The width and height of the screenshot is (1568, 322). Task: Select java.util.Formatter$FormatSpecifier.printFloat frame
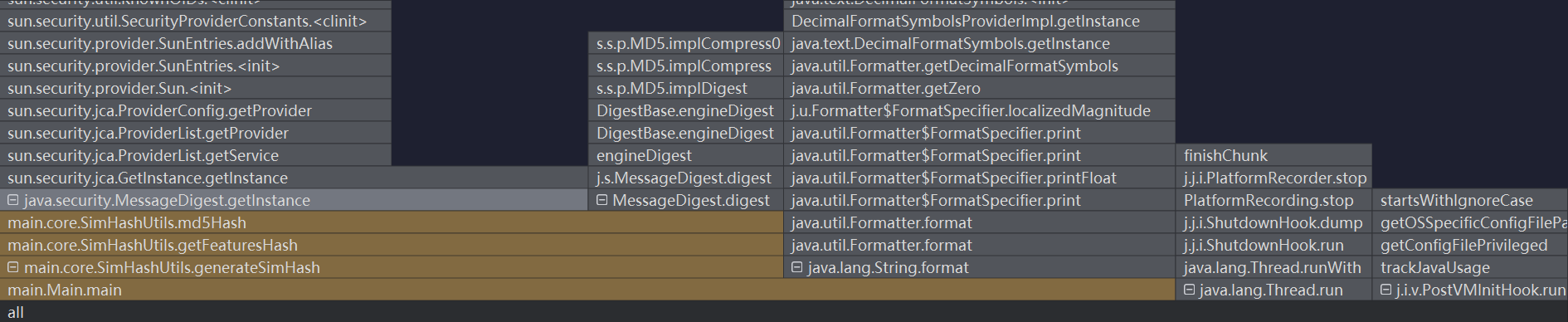pos(980,178)
